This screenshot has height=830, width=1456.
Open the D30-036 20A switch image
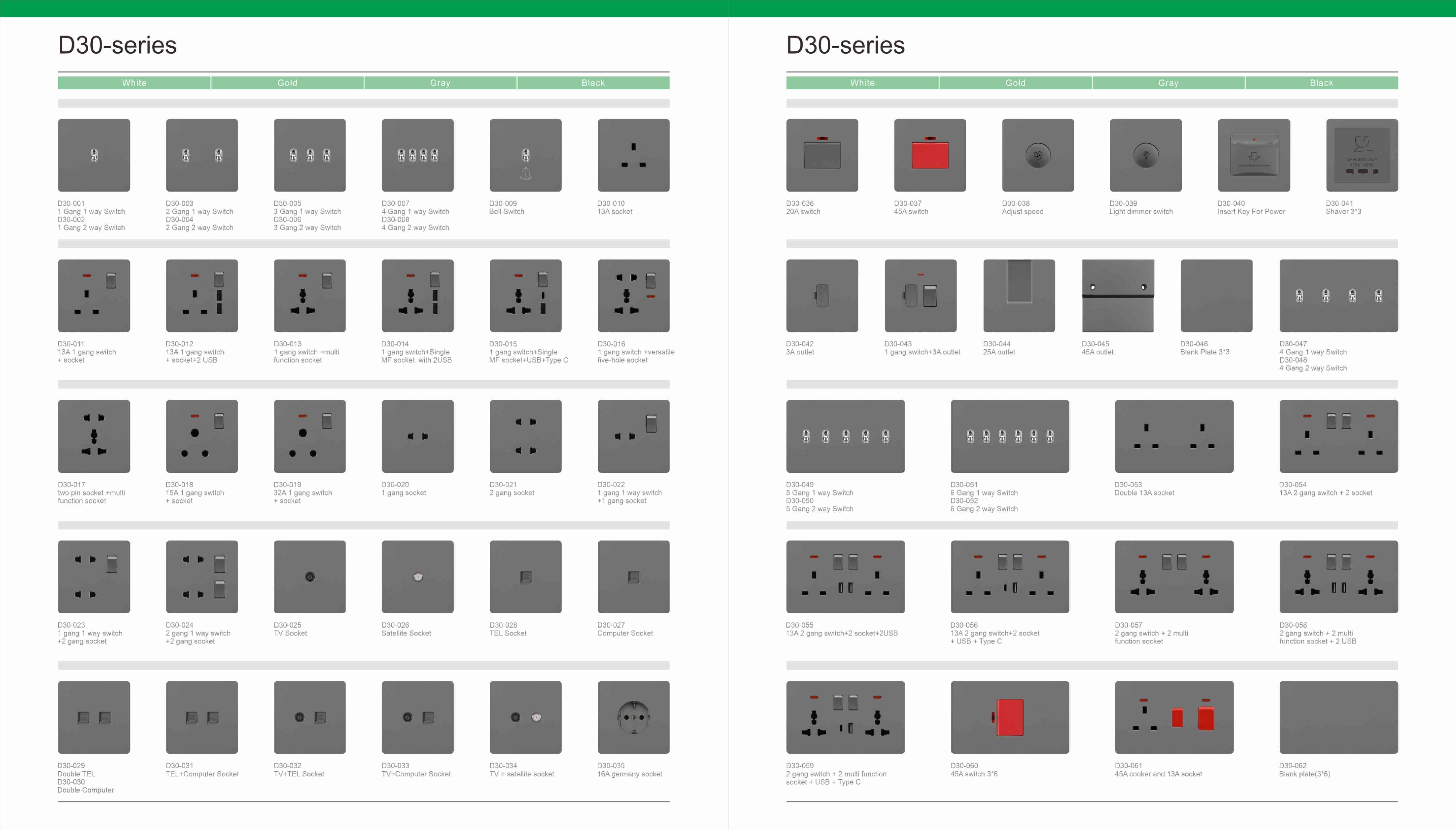point(822,155)
